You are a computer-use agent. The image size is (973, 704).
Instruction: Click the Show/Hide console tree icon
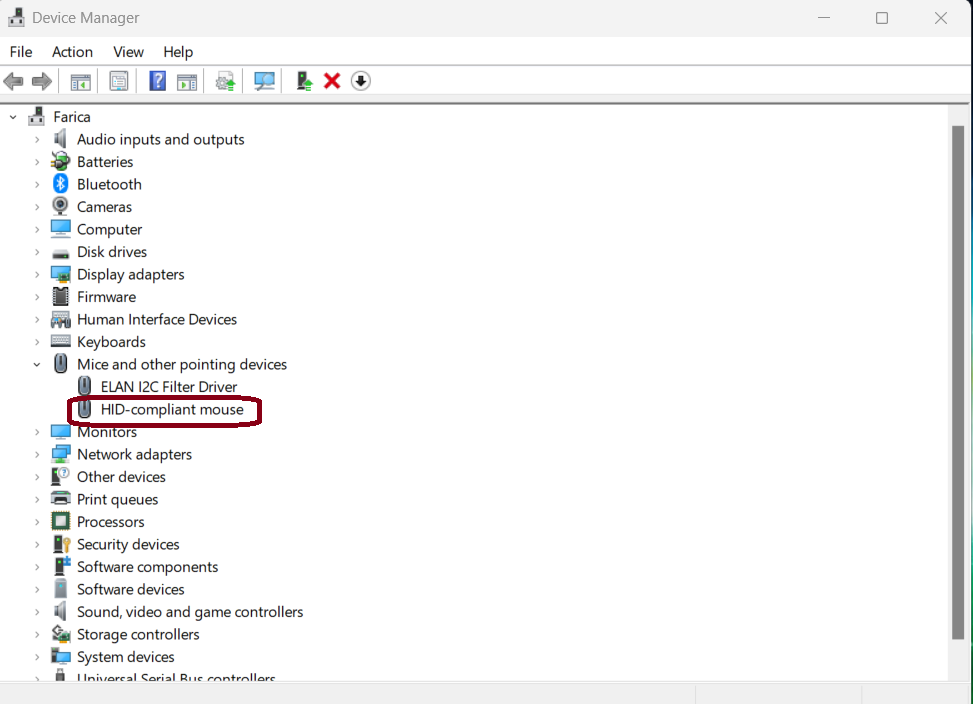(80, 81)
